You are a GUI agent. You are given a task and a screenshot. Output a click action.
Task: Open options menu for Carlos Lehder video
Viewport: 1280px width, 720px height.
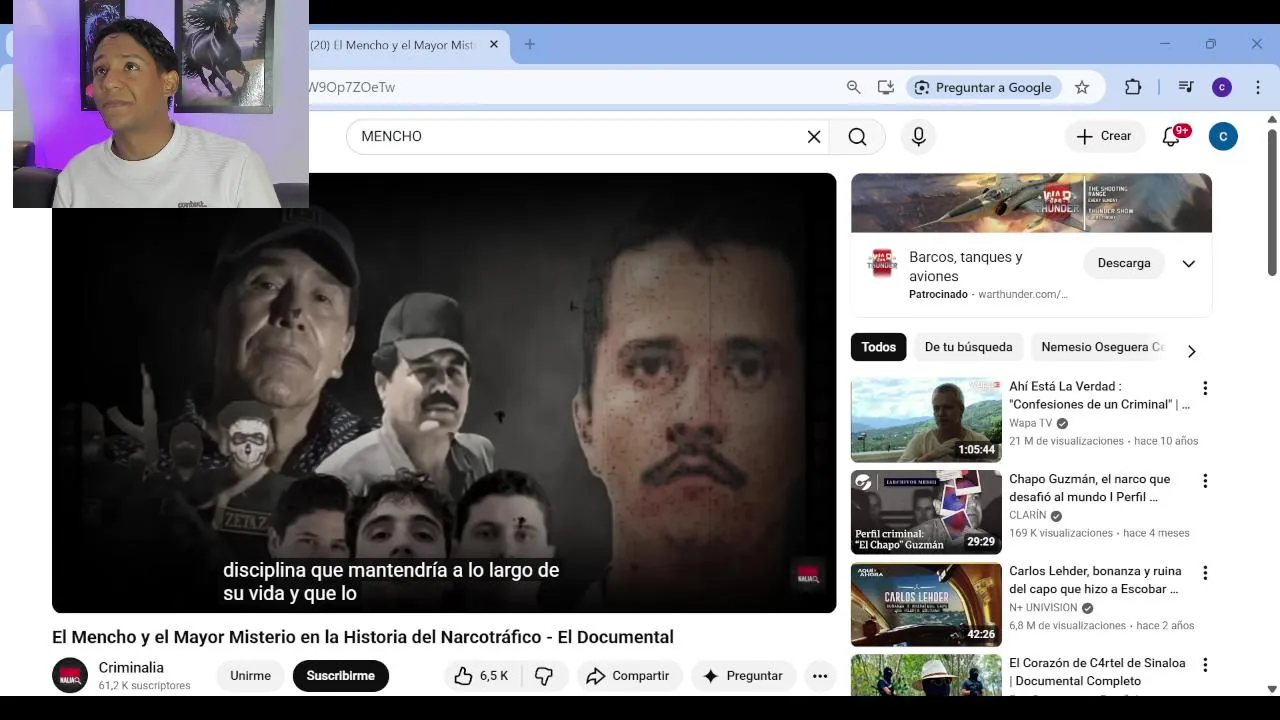pos(1205,573)
